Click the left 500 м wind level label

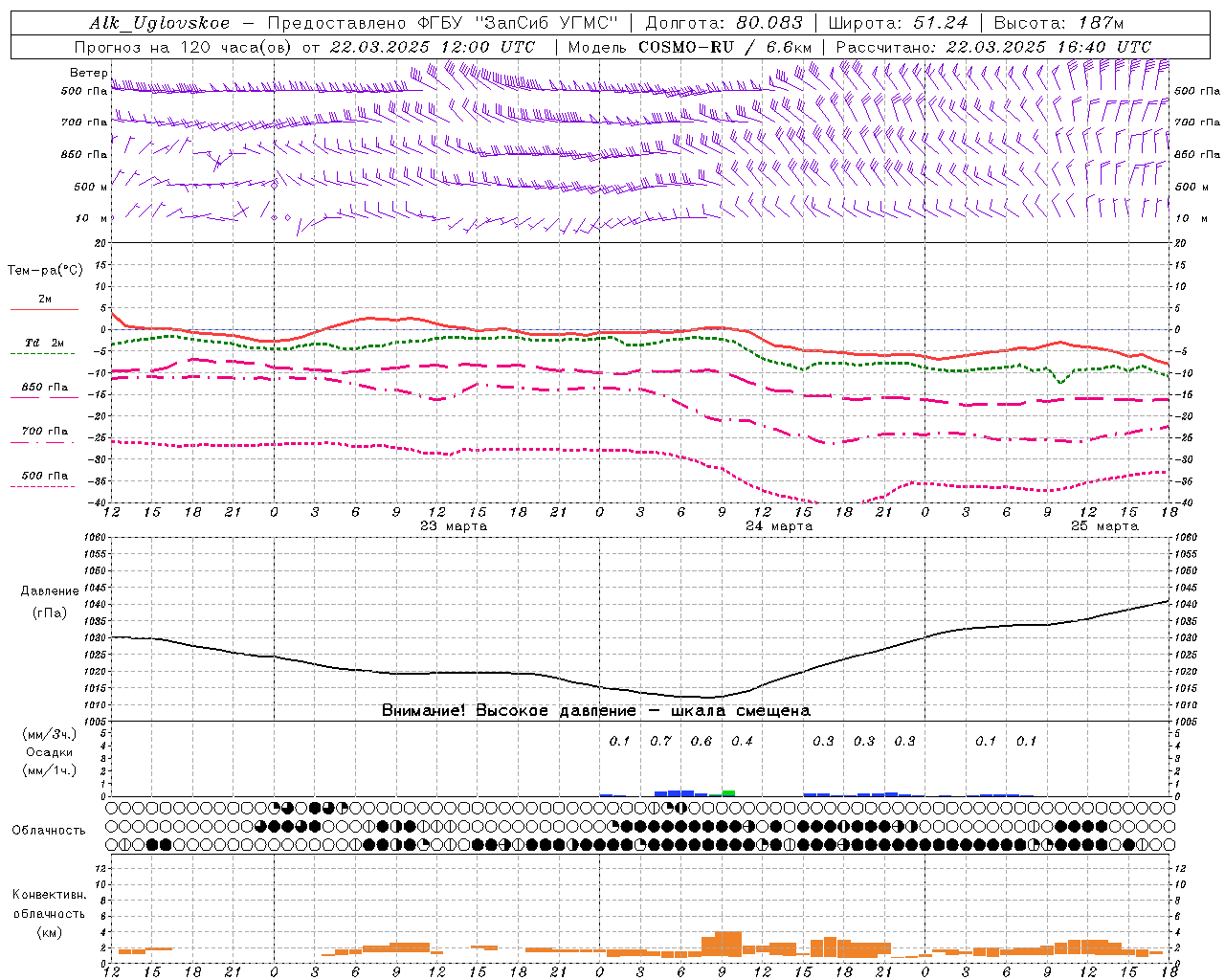[x=89, y=187]
